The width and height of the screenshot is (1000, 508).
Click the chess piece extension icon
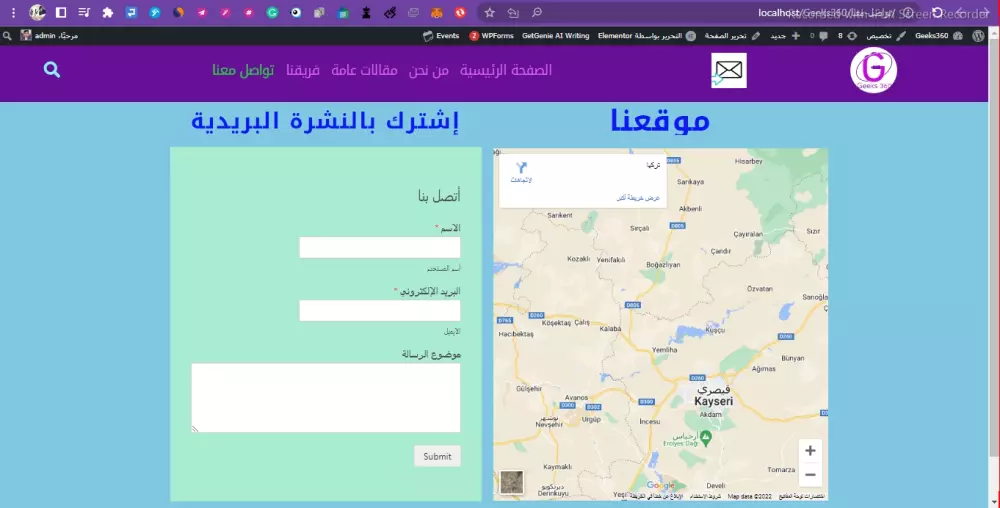click(366, 12)
